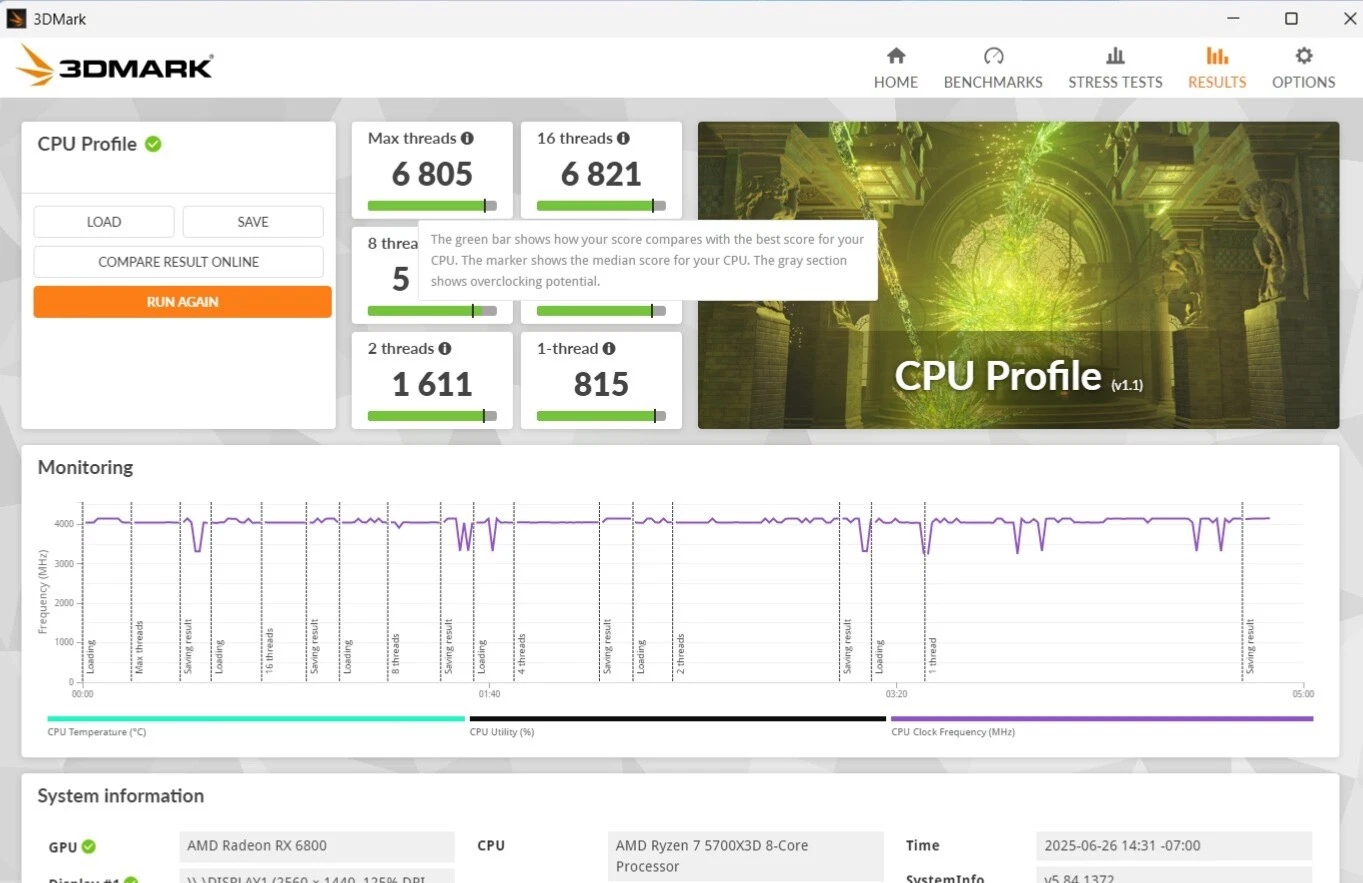The width and height of the screenshot is (1363, 883).
Task: Open the info icon for 1-thread
Action: (609, 349)
